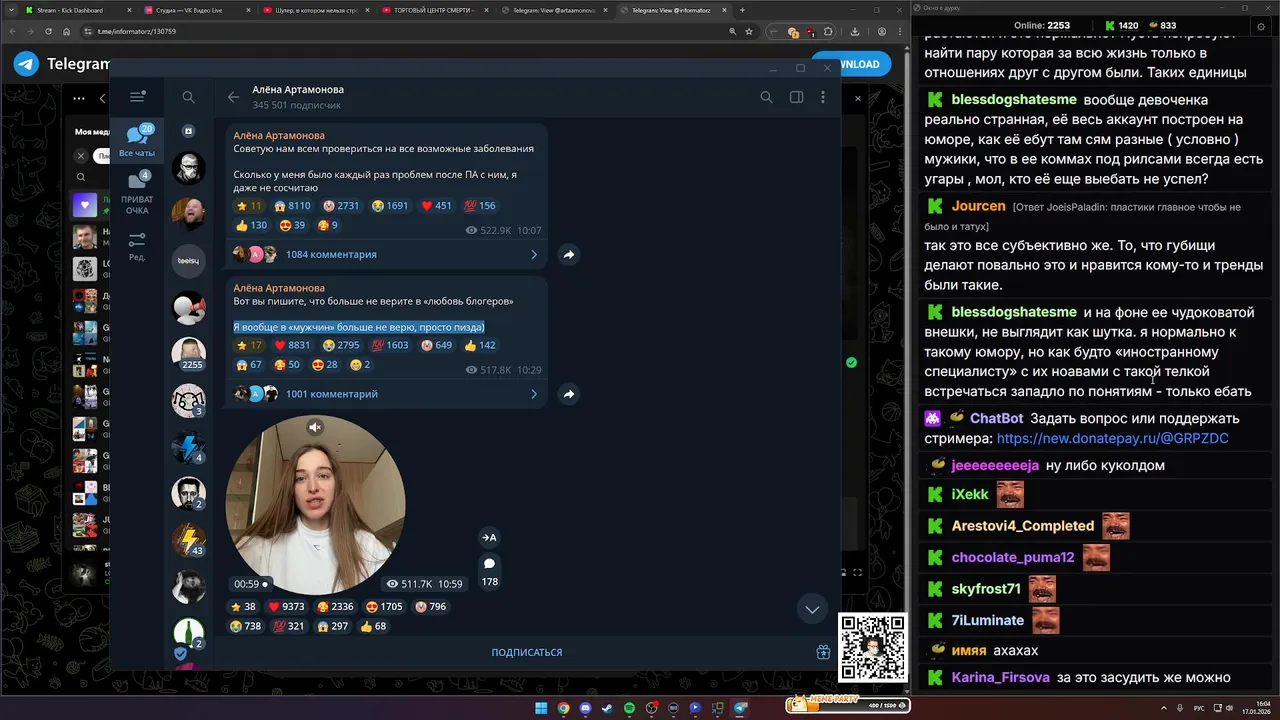The width and height of the screenshot is (1280, 720).
Task: Click the gift icon beside ПОДПИСАТЬСЯ
Action: click(823, 652)
